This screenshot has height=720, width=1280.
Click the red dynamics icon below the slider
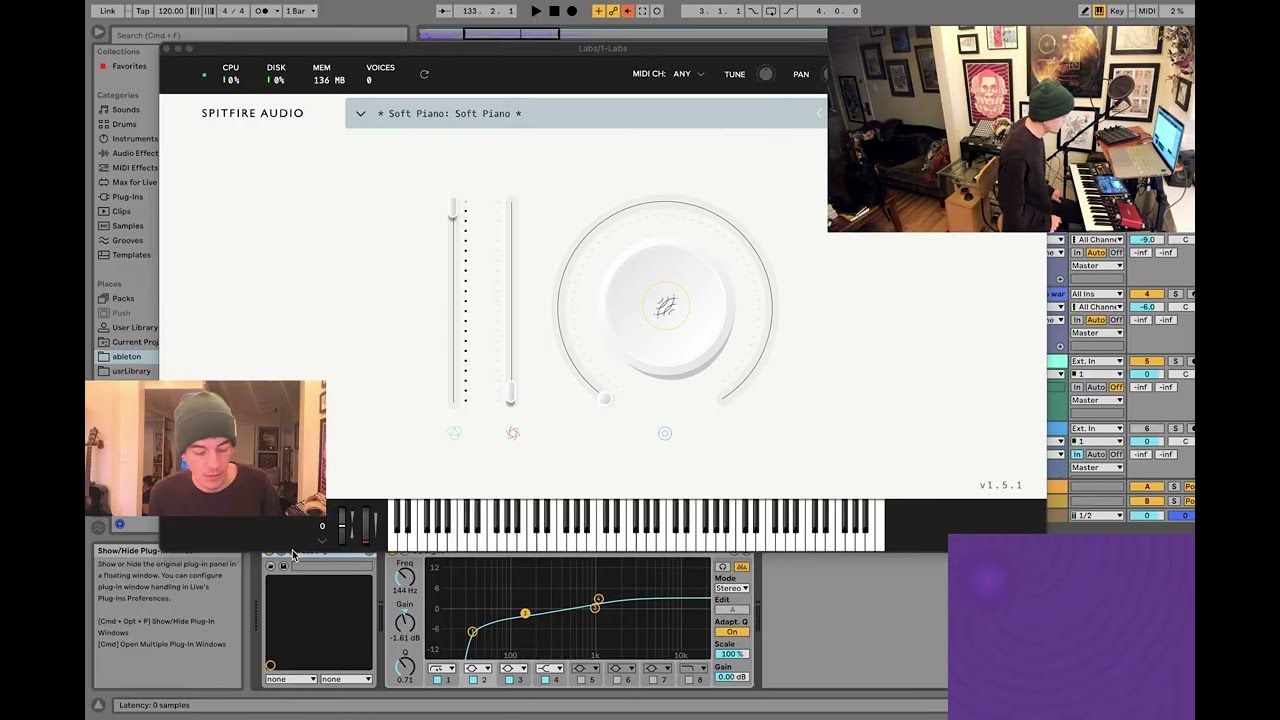coord(512,433)
